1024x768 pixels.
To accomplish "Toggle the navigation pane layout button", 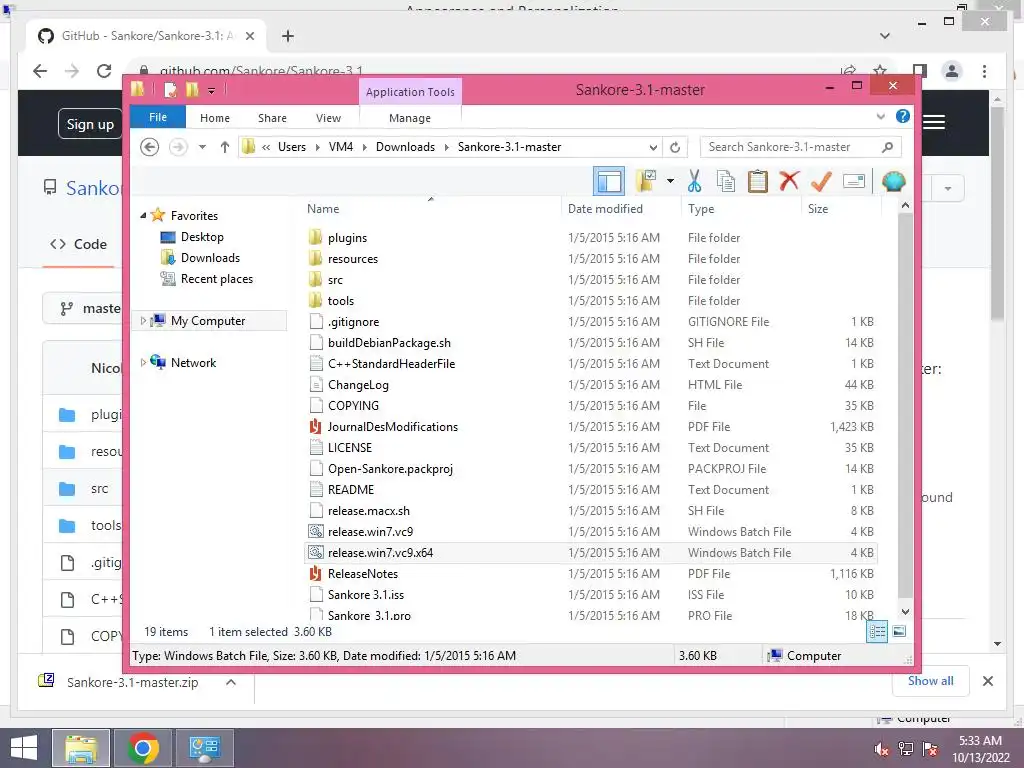I will pos(609,181).
